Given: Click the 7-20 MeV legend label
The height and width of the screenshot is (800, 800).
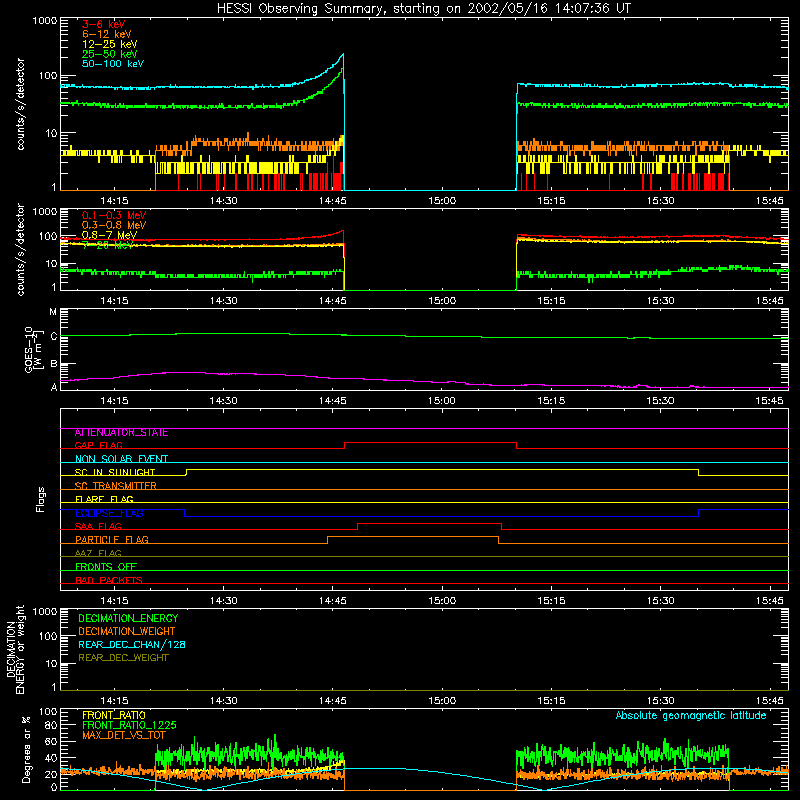Looking at the screenshot, I should [x=108, y=245].
